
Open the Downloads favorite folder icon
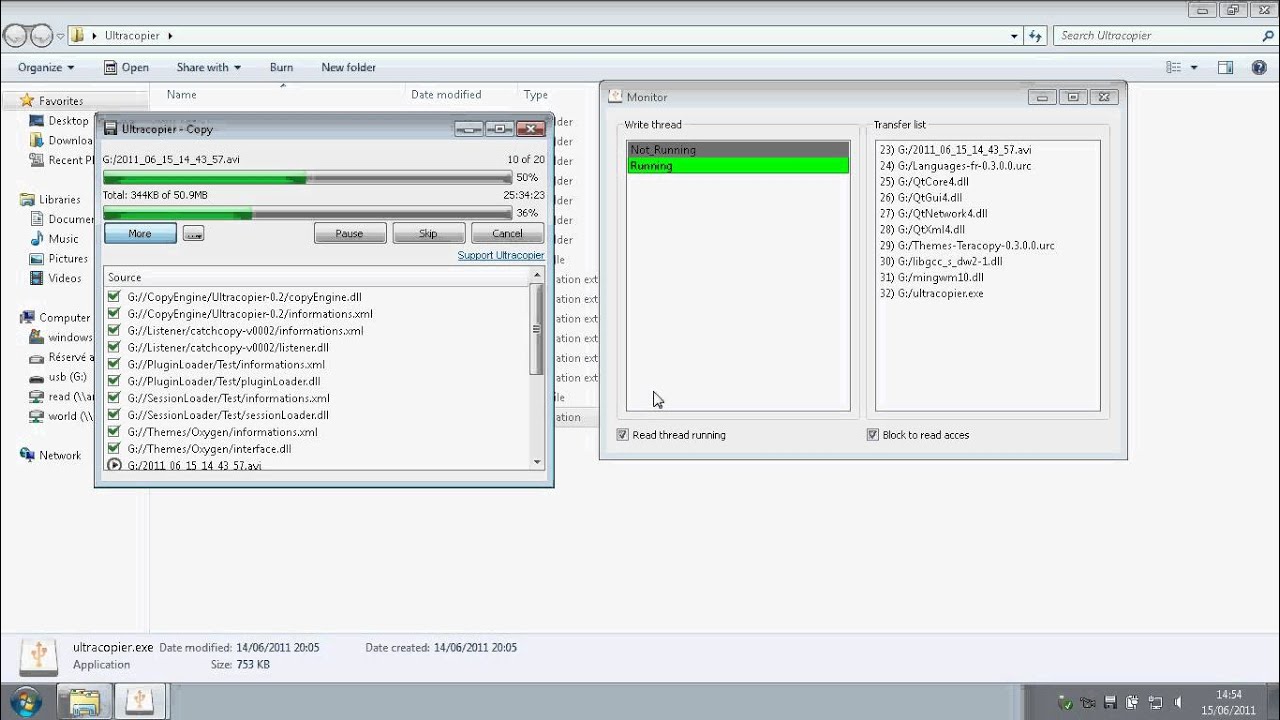(x=37, y=141)
